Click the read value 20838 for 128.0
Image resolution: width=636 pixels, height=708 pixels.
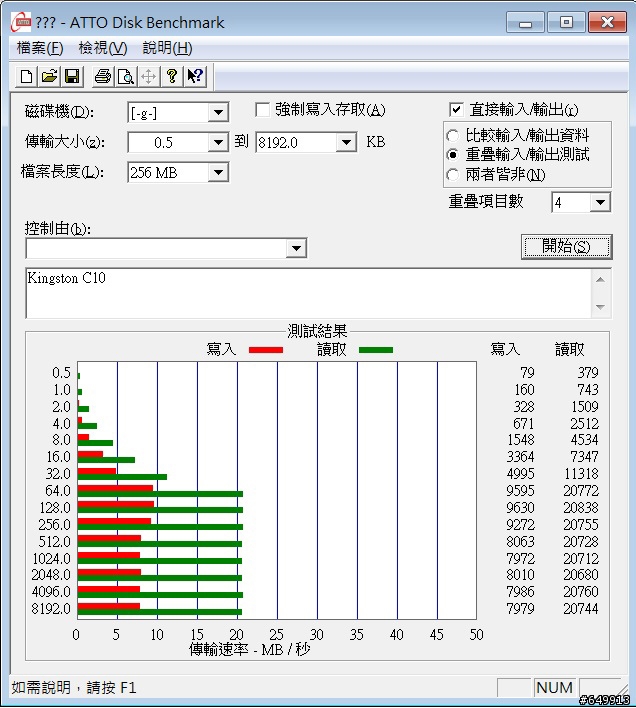click(581, 508)
